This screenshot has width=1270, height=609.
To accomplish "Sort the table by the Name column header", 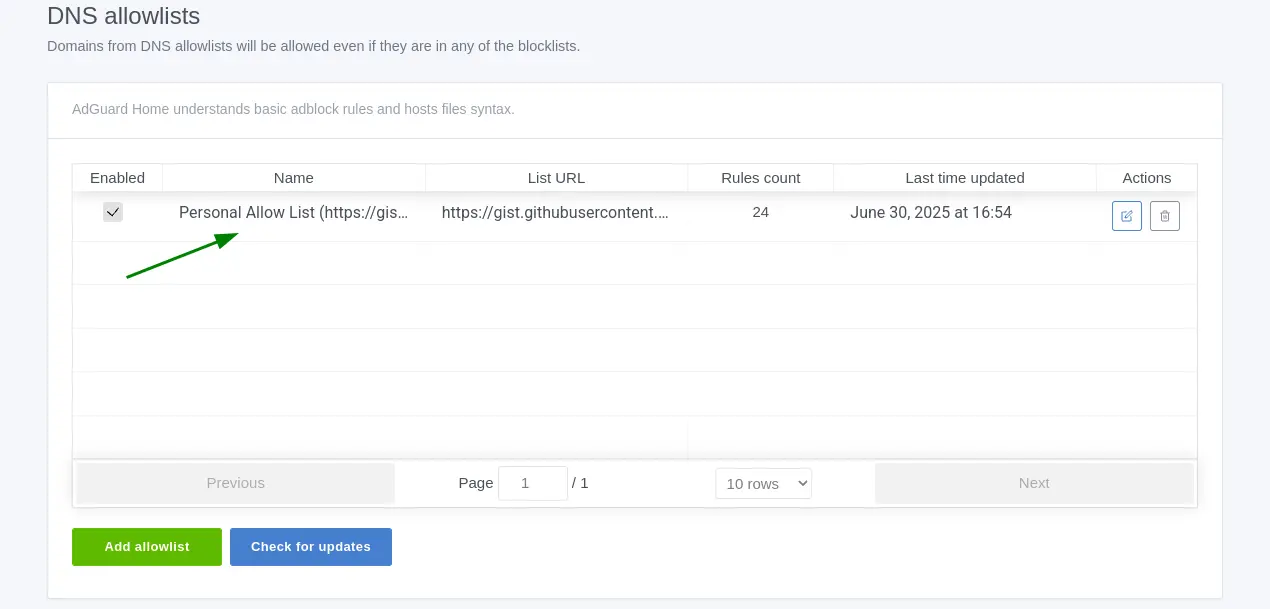I will coord(293,178).
